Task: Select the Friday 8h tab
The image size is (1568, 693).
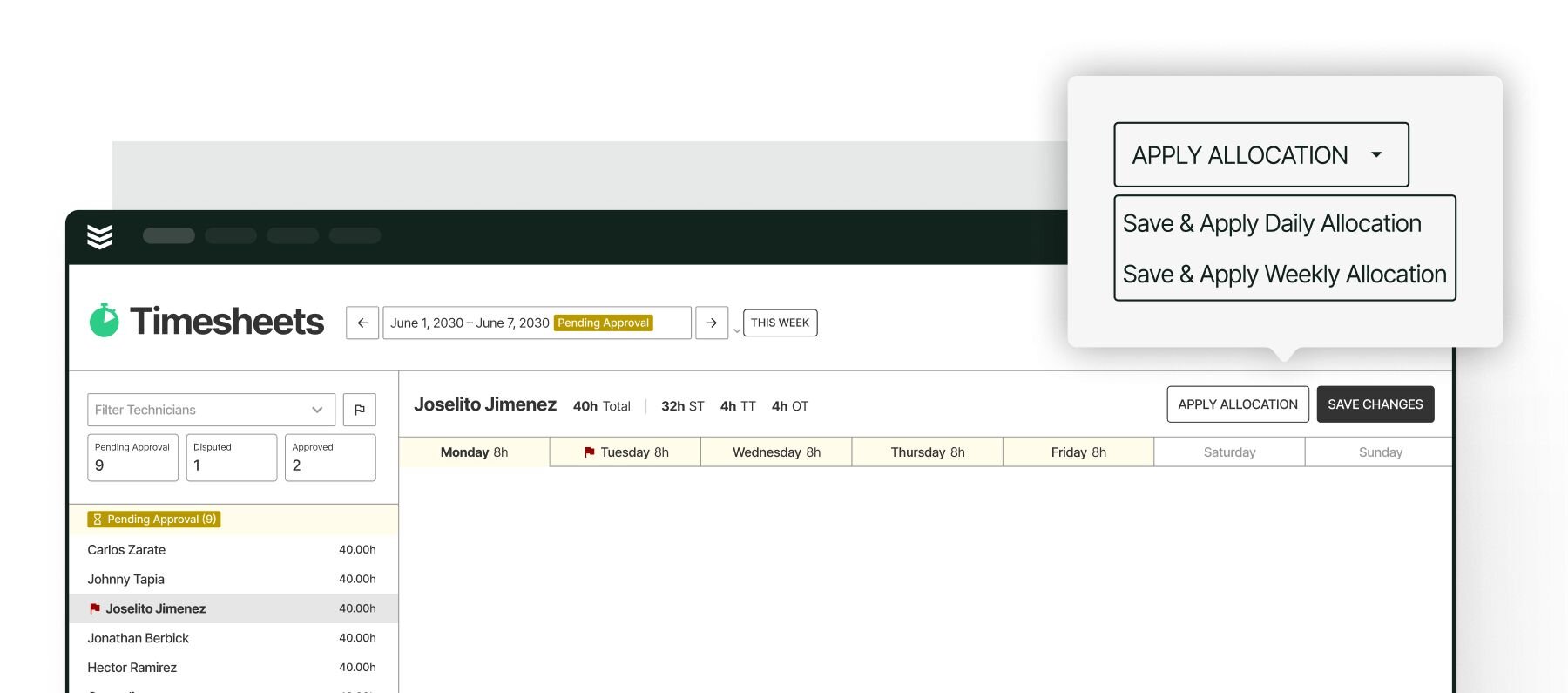Action: (x=1078, y=452)
